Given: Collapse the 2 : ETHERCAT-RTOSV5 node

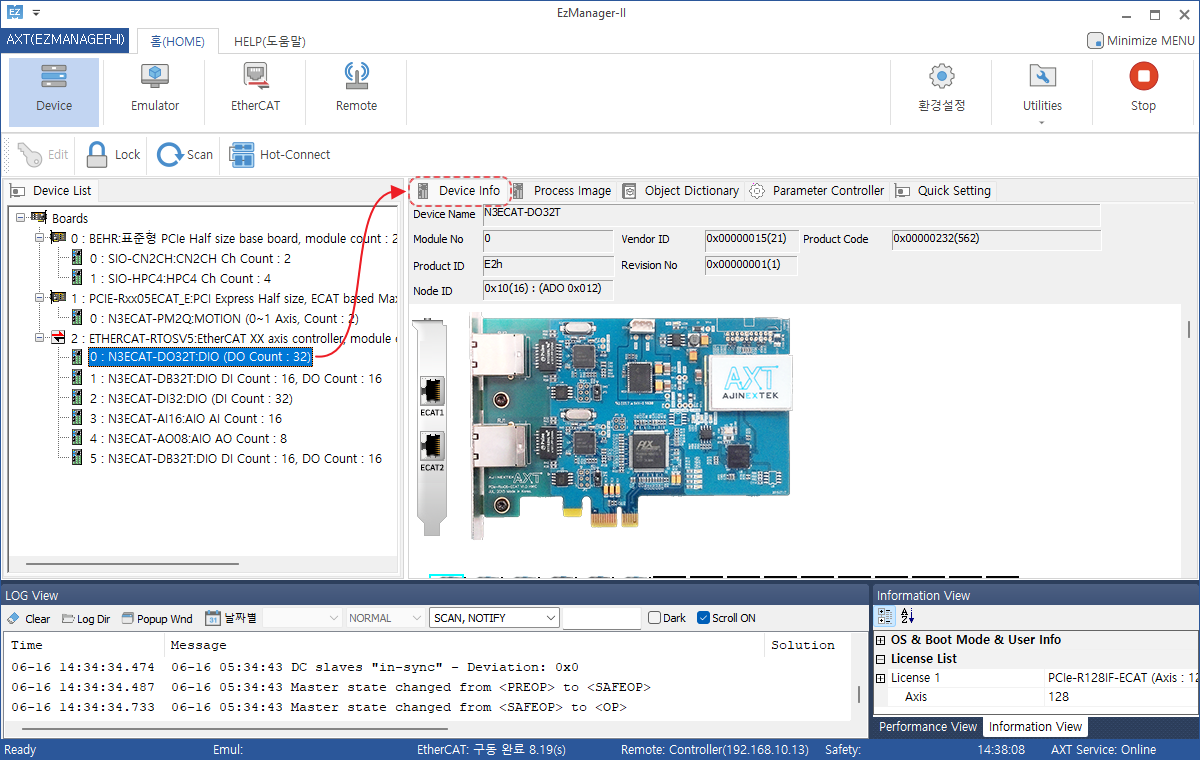Looking at the screenshot, I should click(x=39, y=338).
